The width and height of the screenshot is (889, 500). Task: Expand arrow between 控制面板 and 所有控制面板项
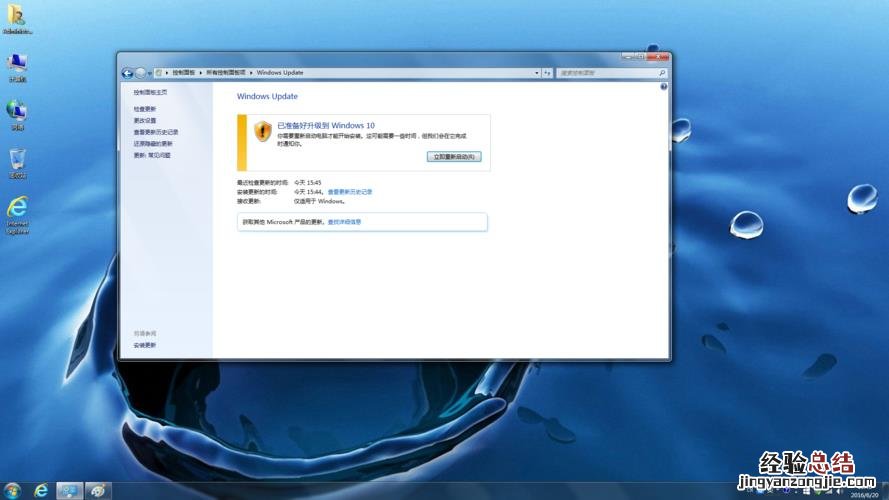201,73
